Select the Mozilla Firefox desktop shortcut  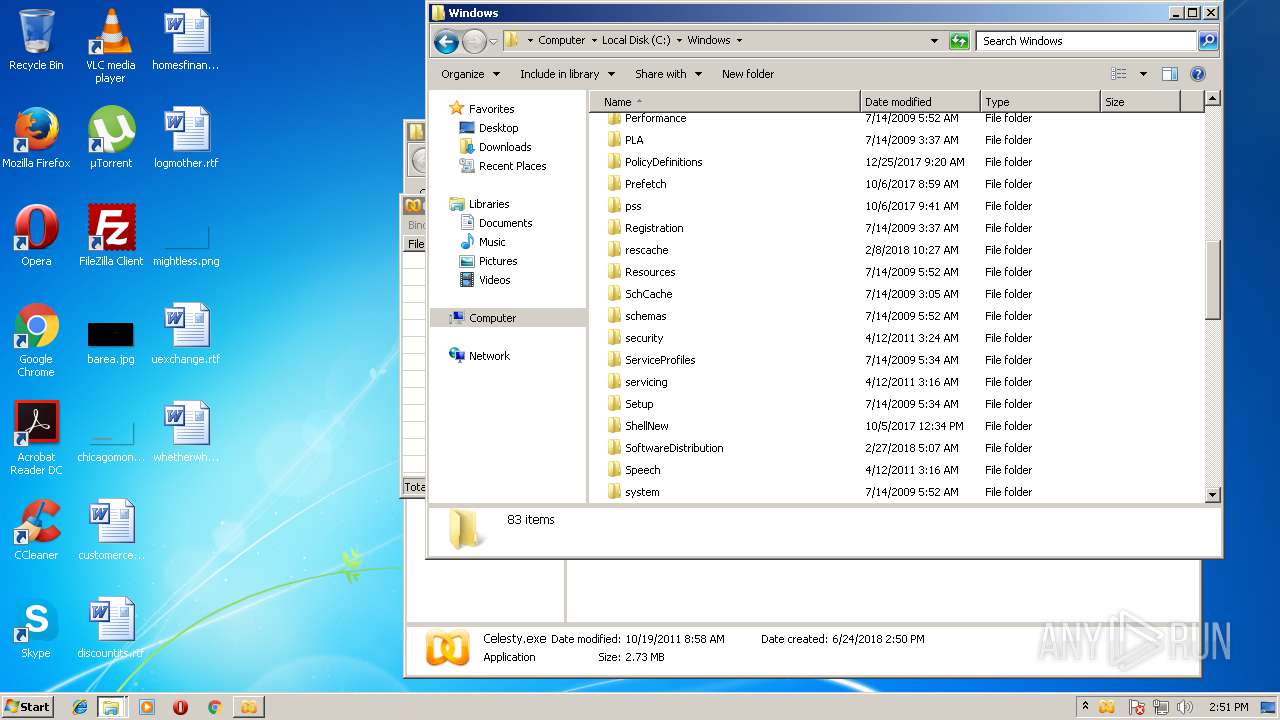36,138
